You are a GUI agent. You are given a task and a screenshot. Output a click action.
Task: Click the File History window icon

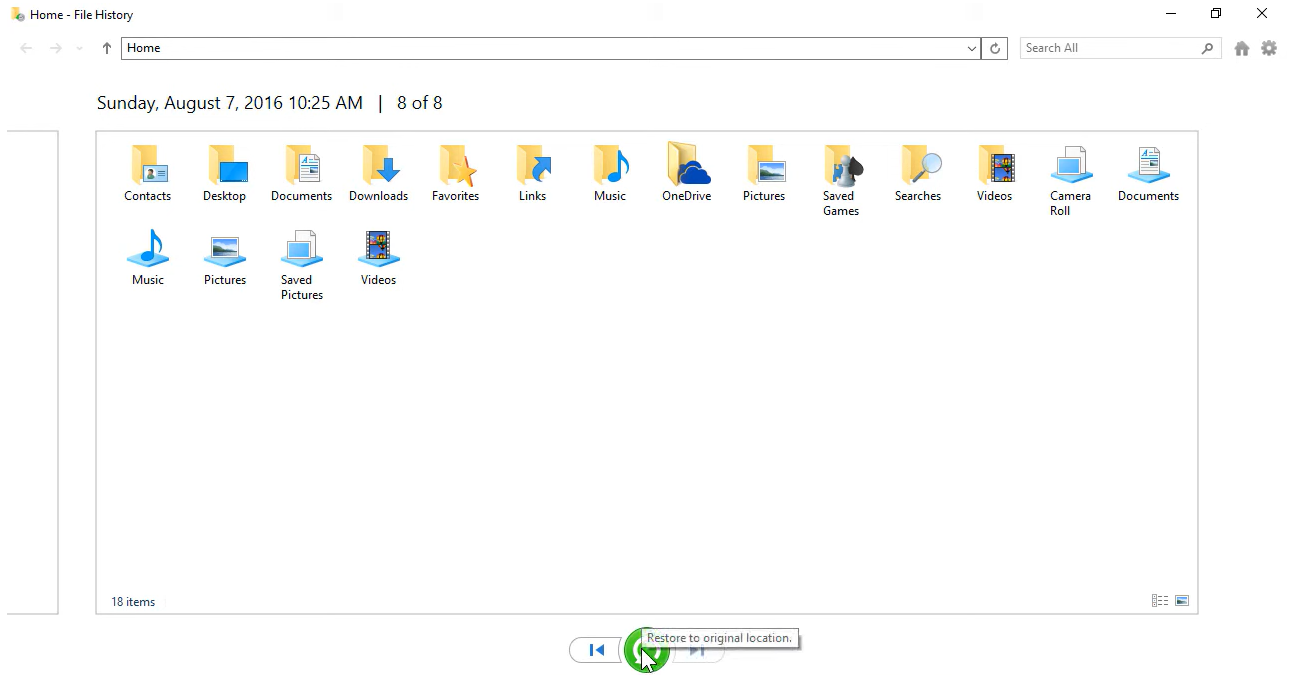17,14
